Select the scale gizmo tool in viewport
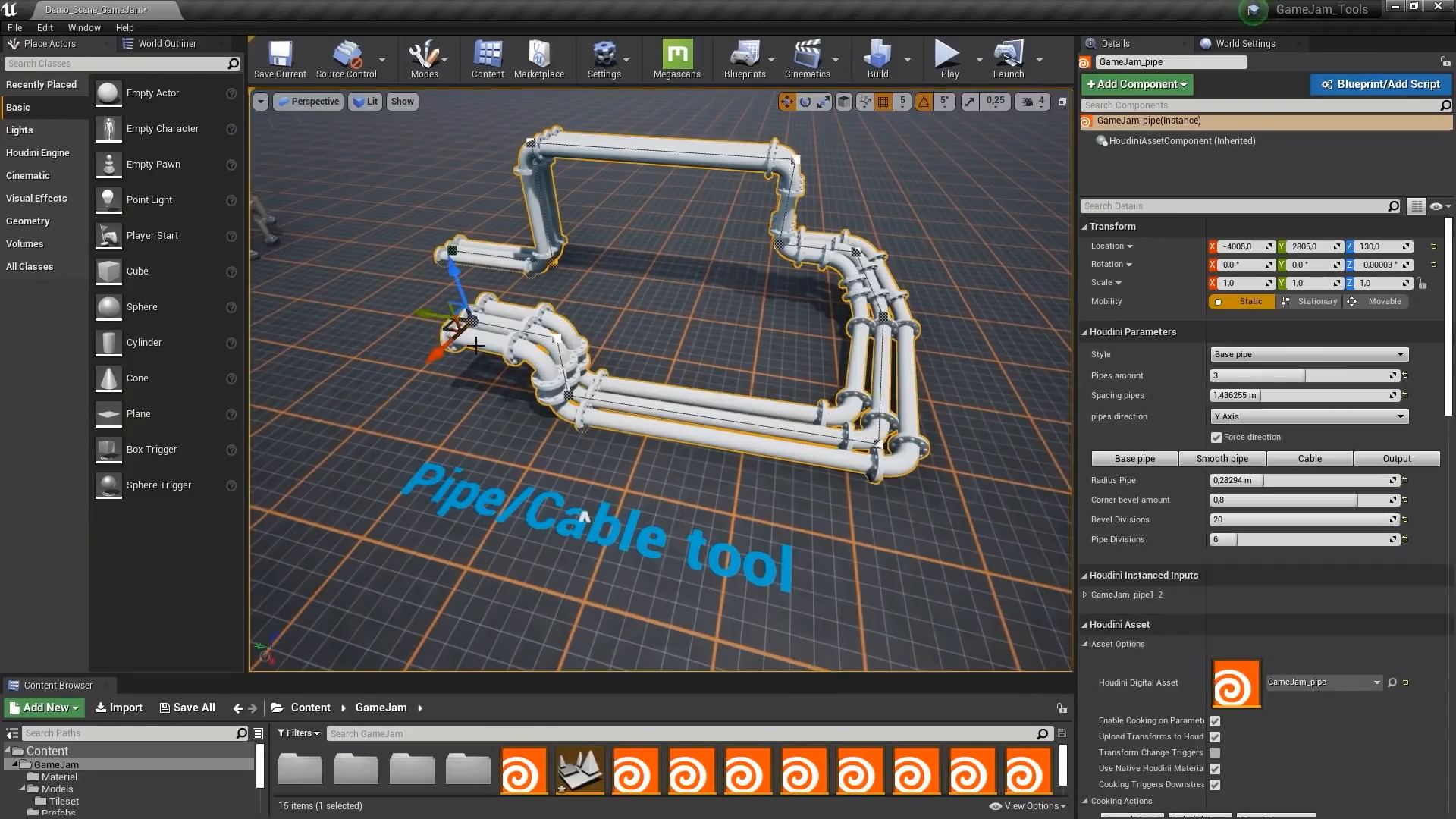The image size is (1456, 819). pyautogui.click(x=824, y=102)
